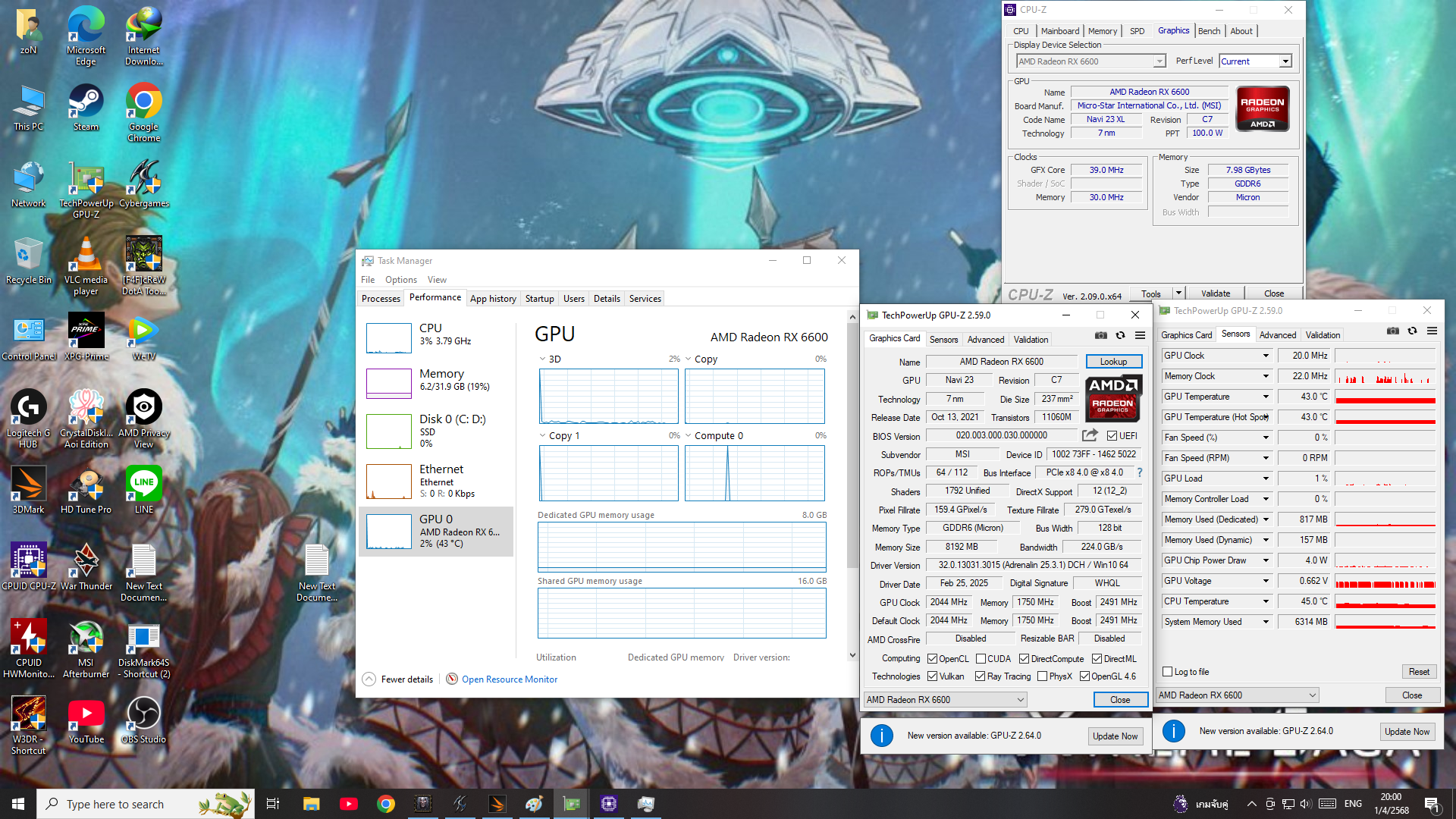Open GPU Clock sensor dropdown
Viewport: 1456px width, 819px height.
pos(1266,356)
